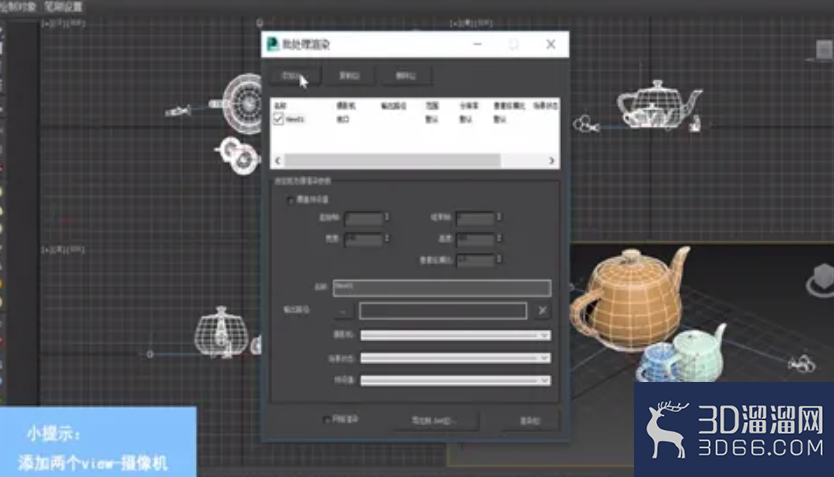Screen dimensions: 834x477
Task: Click the Pixel Aspect column header
Action: [x=509, y=106]
